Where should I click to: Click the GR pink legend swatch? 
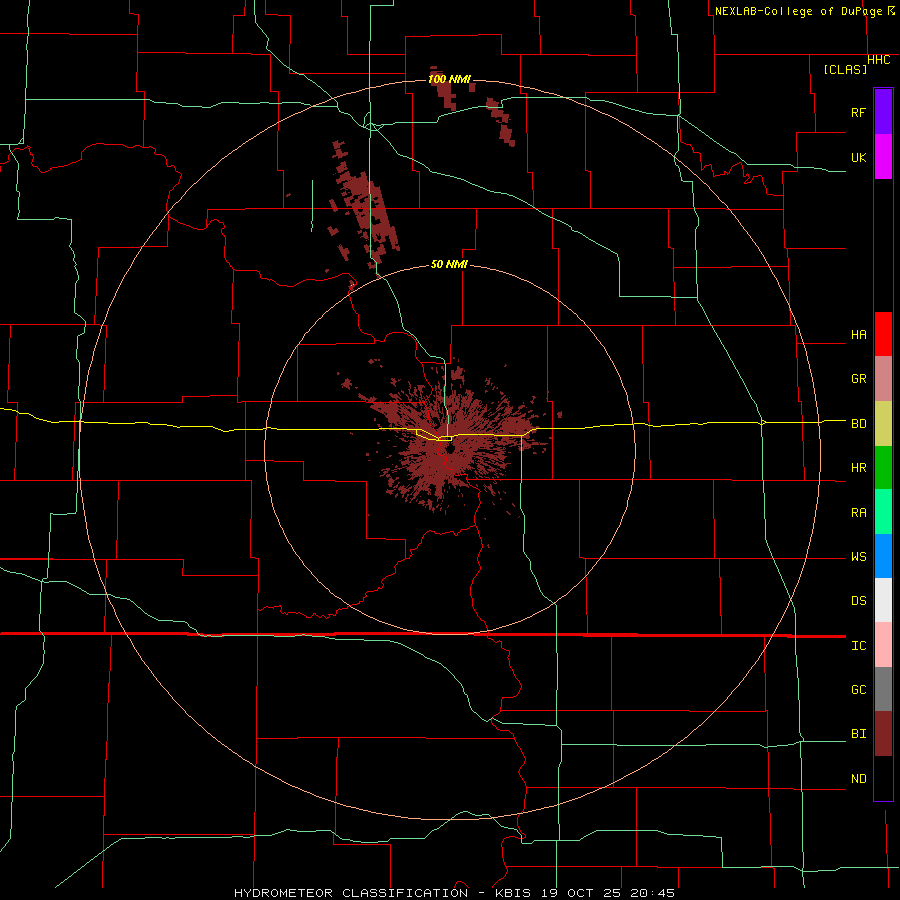click(883, 378)
